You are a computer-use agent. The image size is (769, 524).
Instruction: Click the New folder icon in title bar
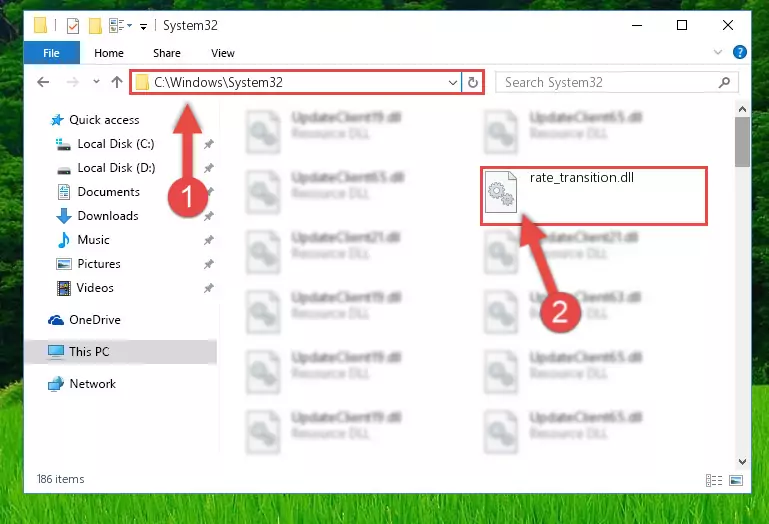point(95,25)
